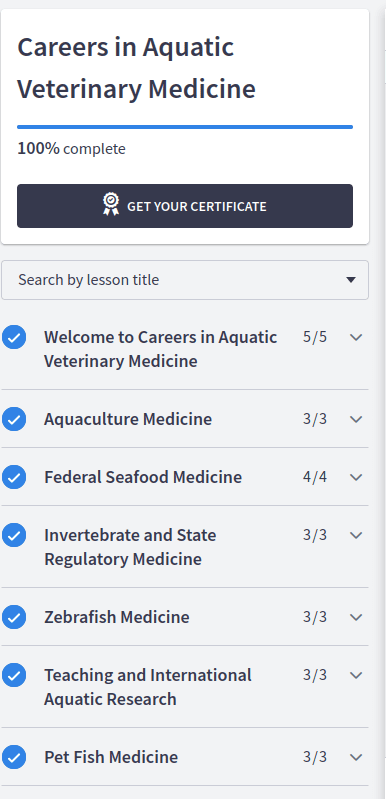Click the Aquaculture Medicine completion checkmark icon

pyautogui.click(x=14, y=419)
